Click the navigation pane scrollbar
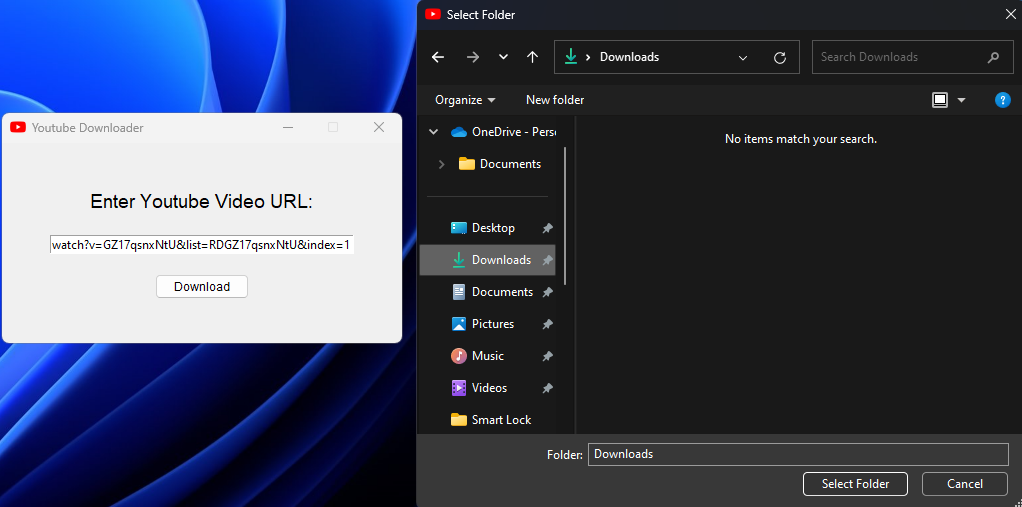 pos(564,215)
